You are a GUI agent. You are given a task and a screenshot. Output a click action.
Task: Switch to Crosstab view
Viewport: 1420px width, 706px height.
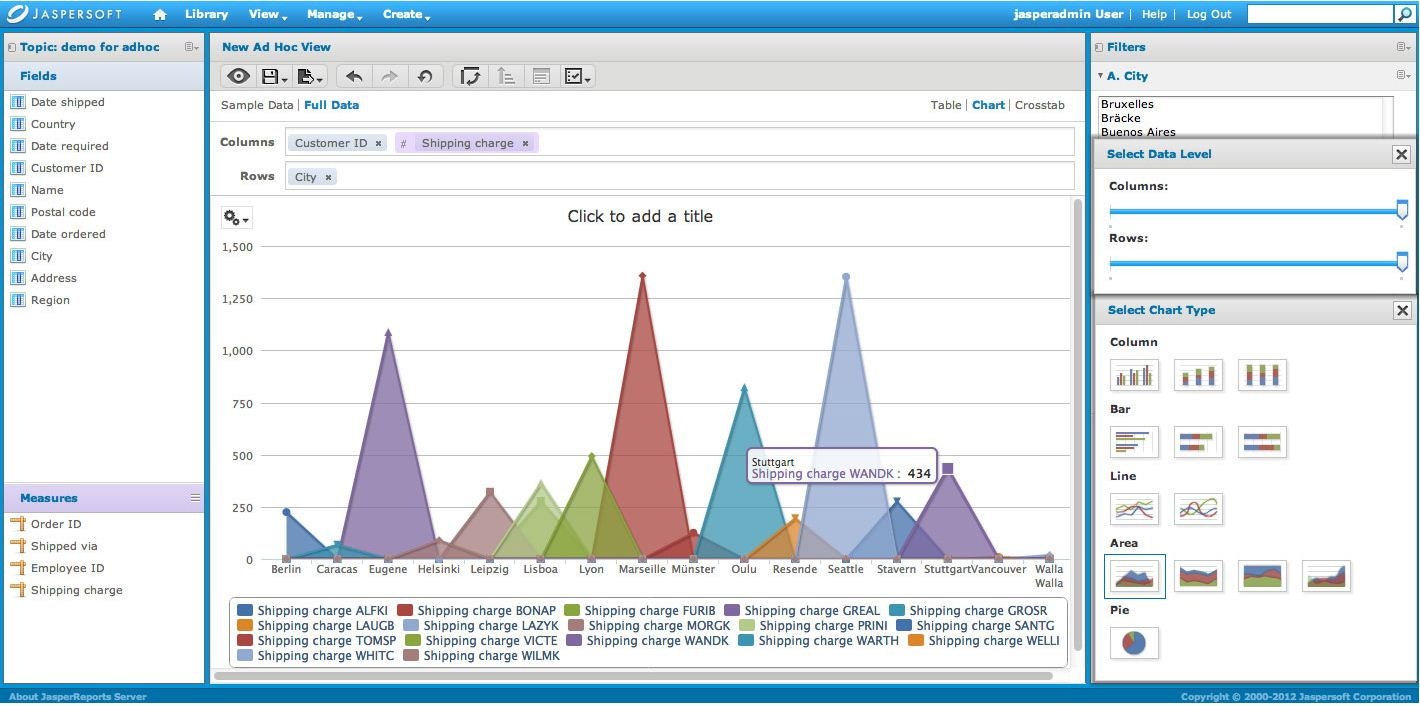tap(1040, 105)
